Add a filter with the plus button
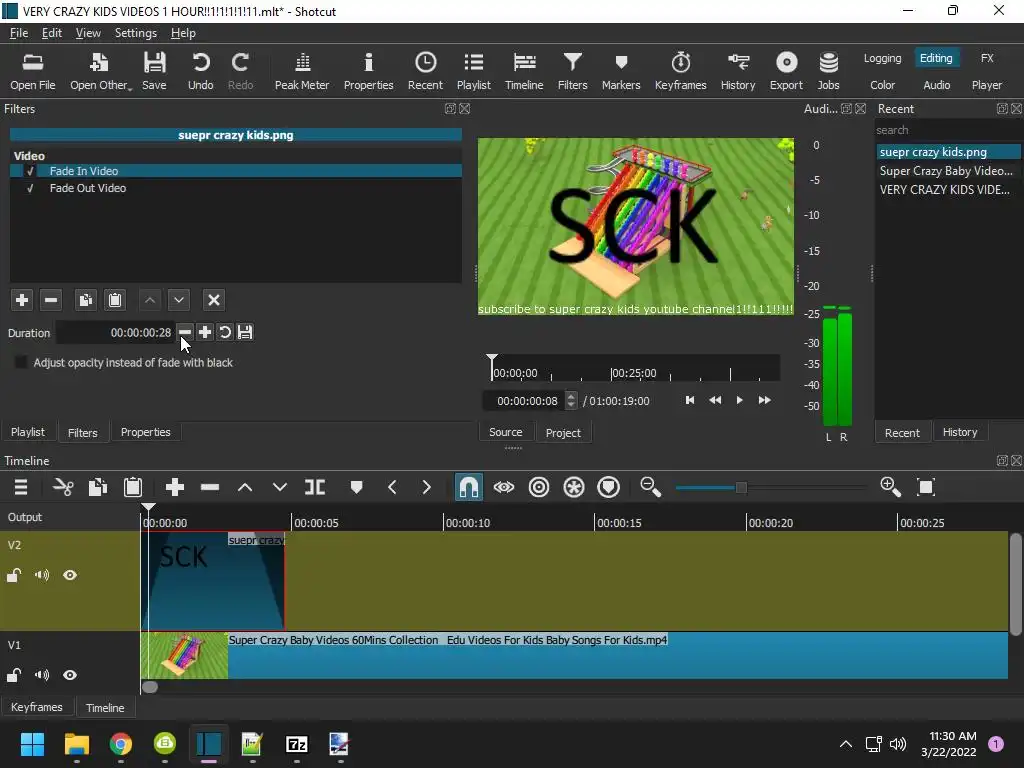The height and width of the screenshot is (768, 1024). [x=22, y=300]
